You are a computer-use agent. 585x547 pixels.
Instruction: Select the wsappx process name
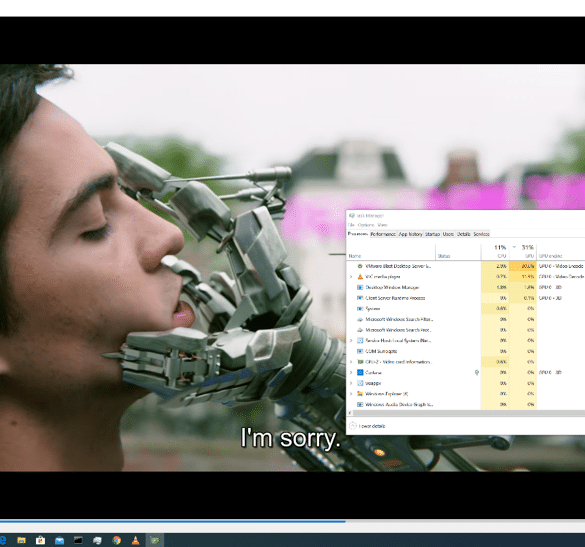(373, 383)
